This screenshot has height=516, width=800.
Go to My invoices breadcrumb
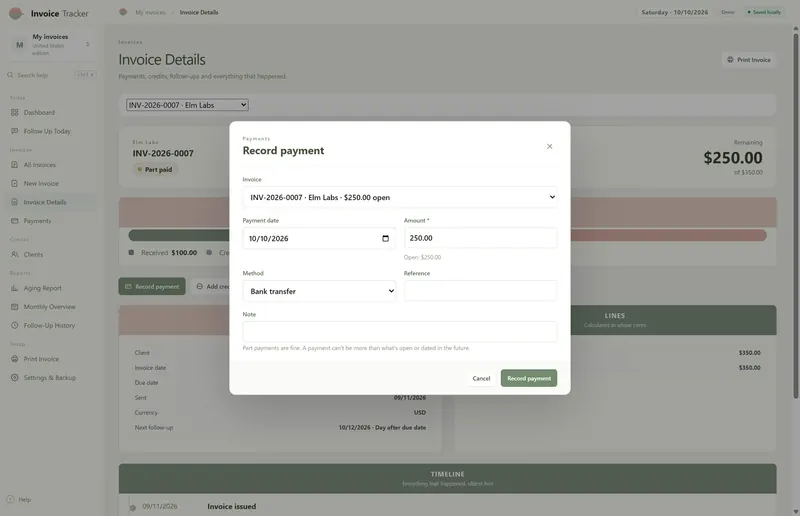(x=151, y=12)
